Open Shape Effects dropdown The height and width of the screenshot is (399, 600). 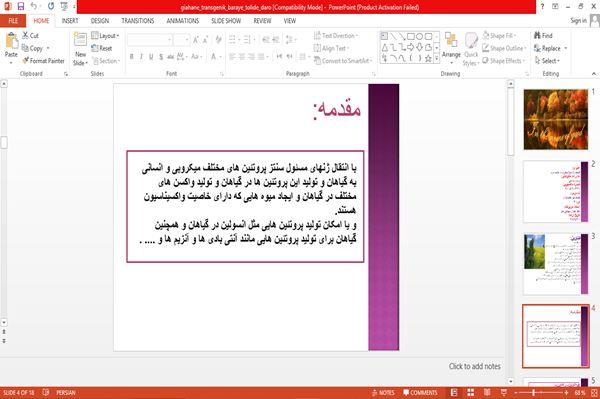click(x=503, y=61)
